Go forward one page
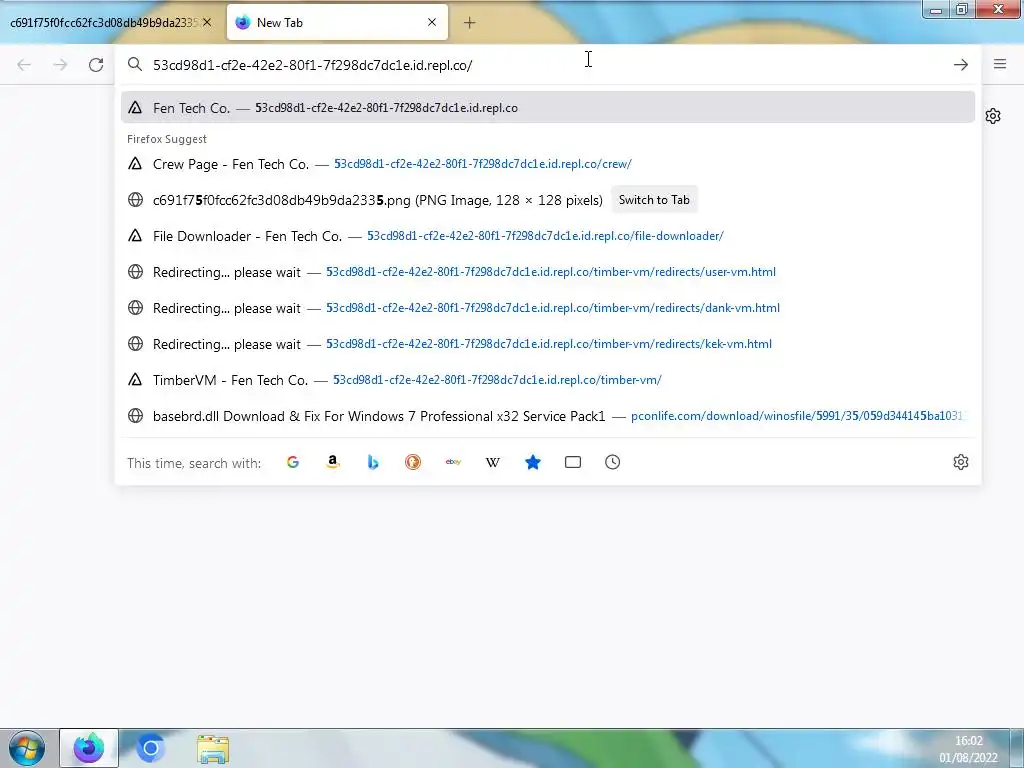1024x768 pixels. pos(60,65)
